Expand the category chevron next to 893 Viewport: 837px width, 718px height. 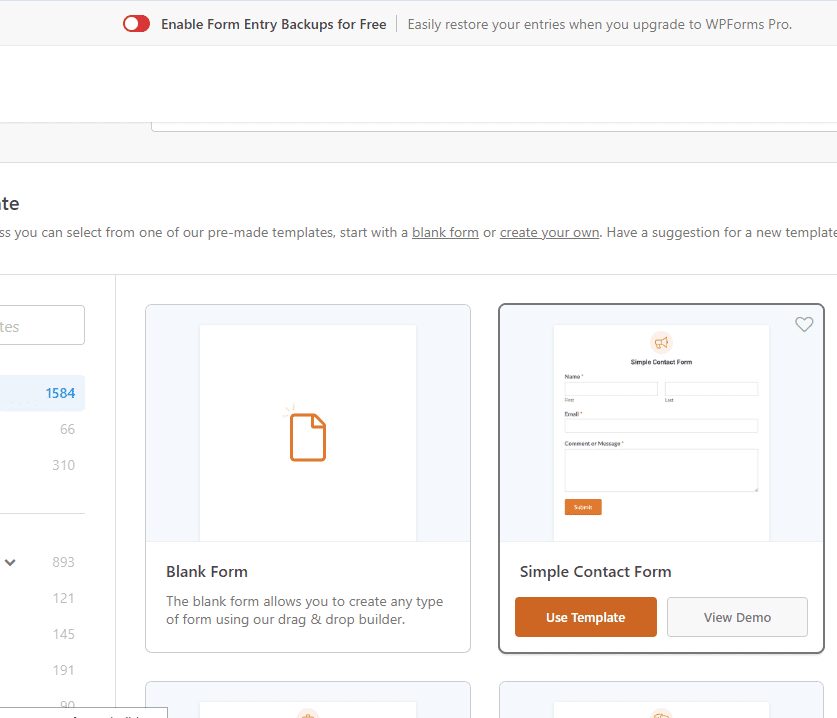[11, 562]
